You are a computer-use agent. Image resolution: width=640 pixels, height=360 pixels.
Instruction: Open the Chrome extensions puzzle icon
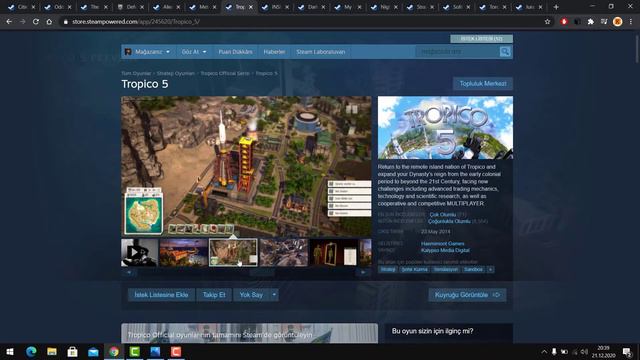[x=590, y=22]
